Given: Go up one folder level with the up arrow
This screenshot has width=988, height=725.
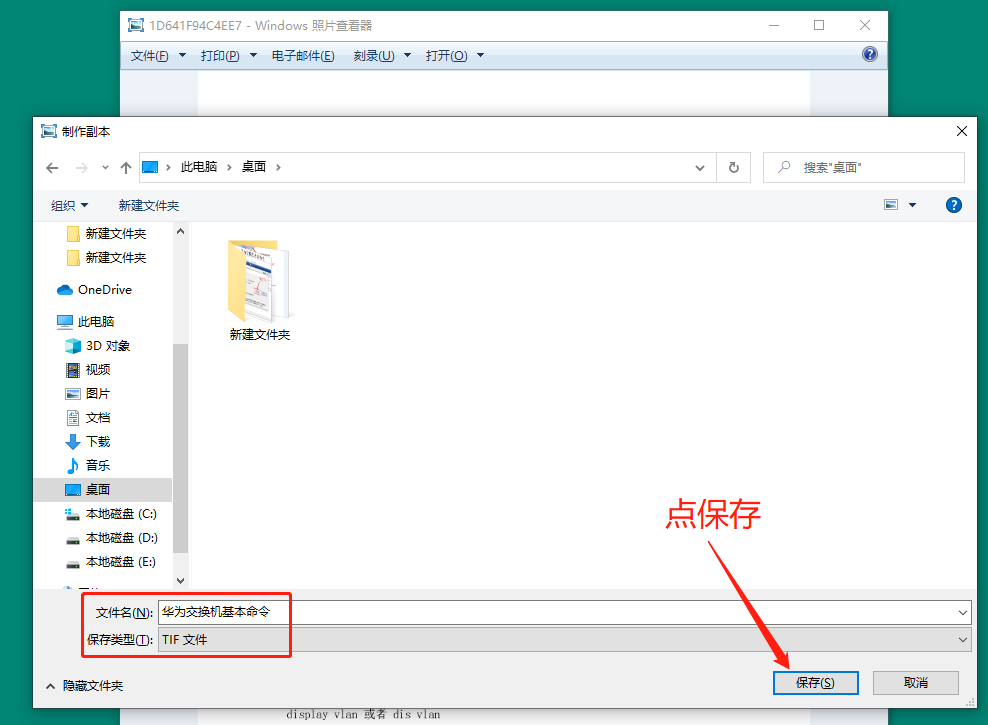Looking at the screenshot, I should [125, 167].
